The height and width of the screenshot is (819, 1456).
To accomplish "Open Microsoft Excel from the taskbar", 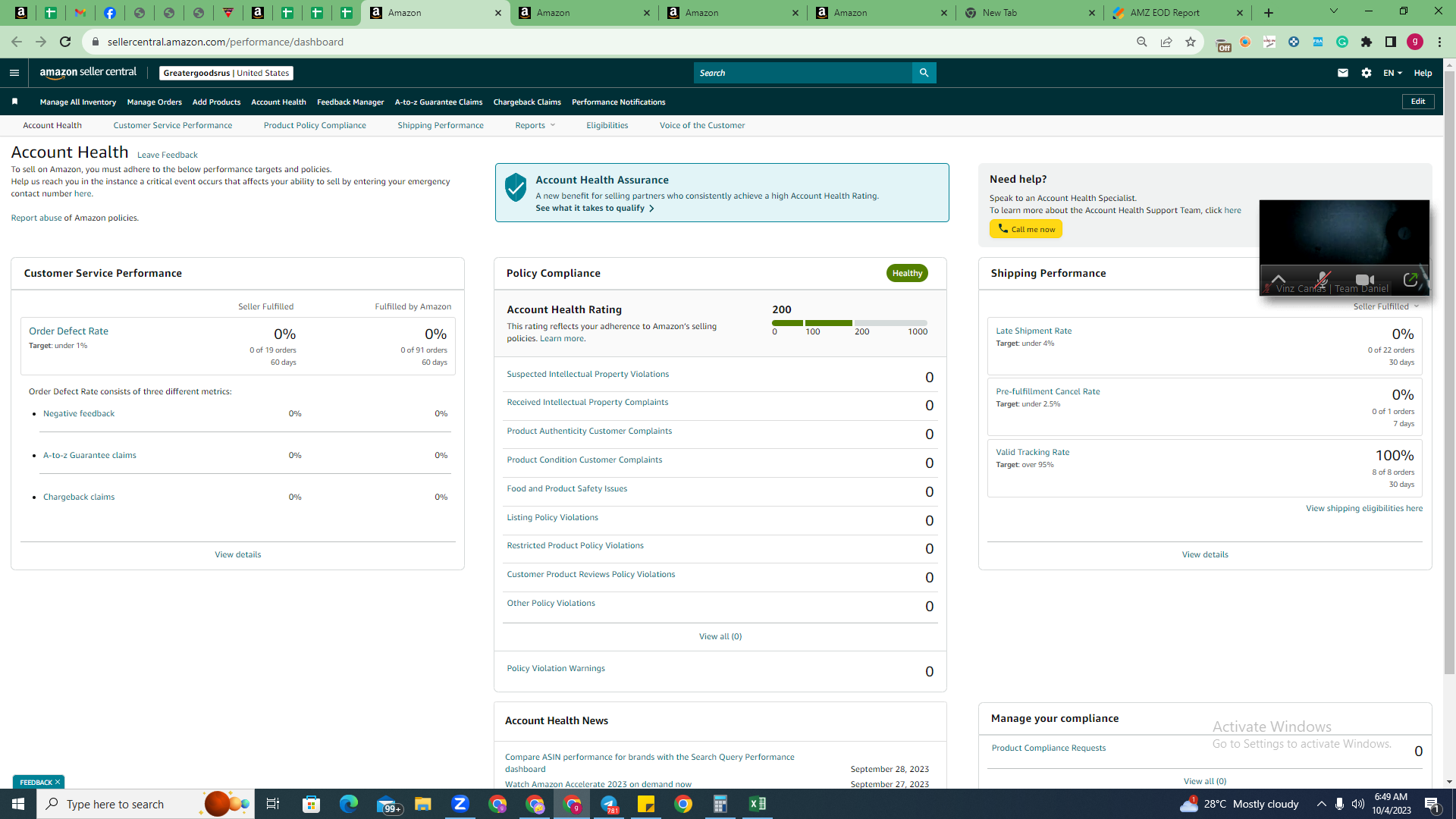I will tap(758, 804).
